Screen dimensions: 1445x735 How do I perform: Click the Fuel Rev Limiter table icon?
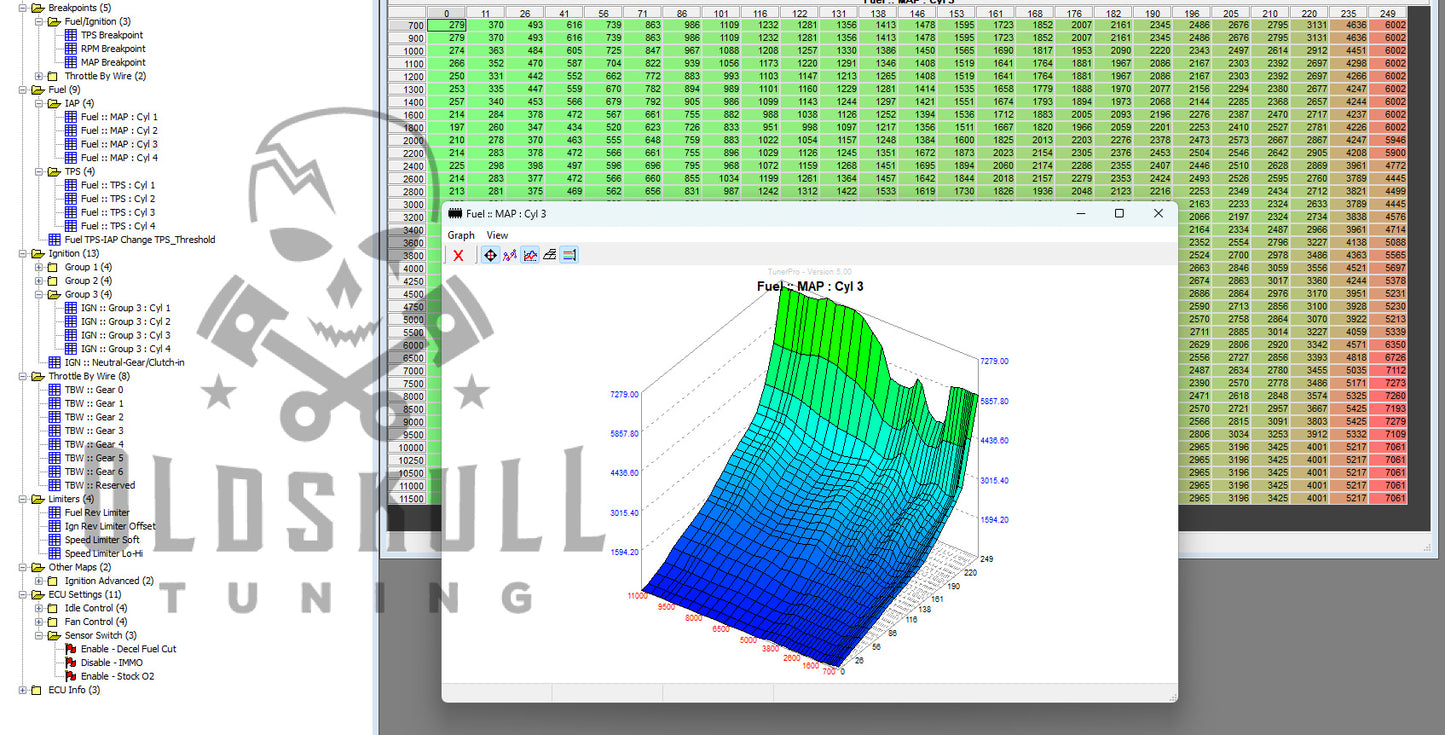coord(55,513)
